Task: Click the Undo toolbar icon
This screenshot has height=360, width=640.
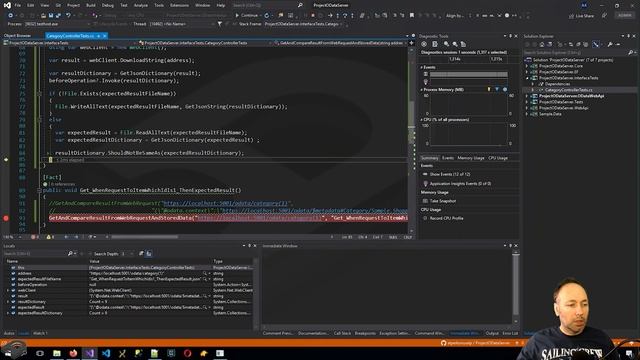Action: click(x=68, y=16)
